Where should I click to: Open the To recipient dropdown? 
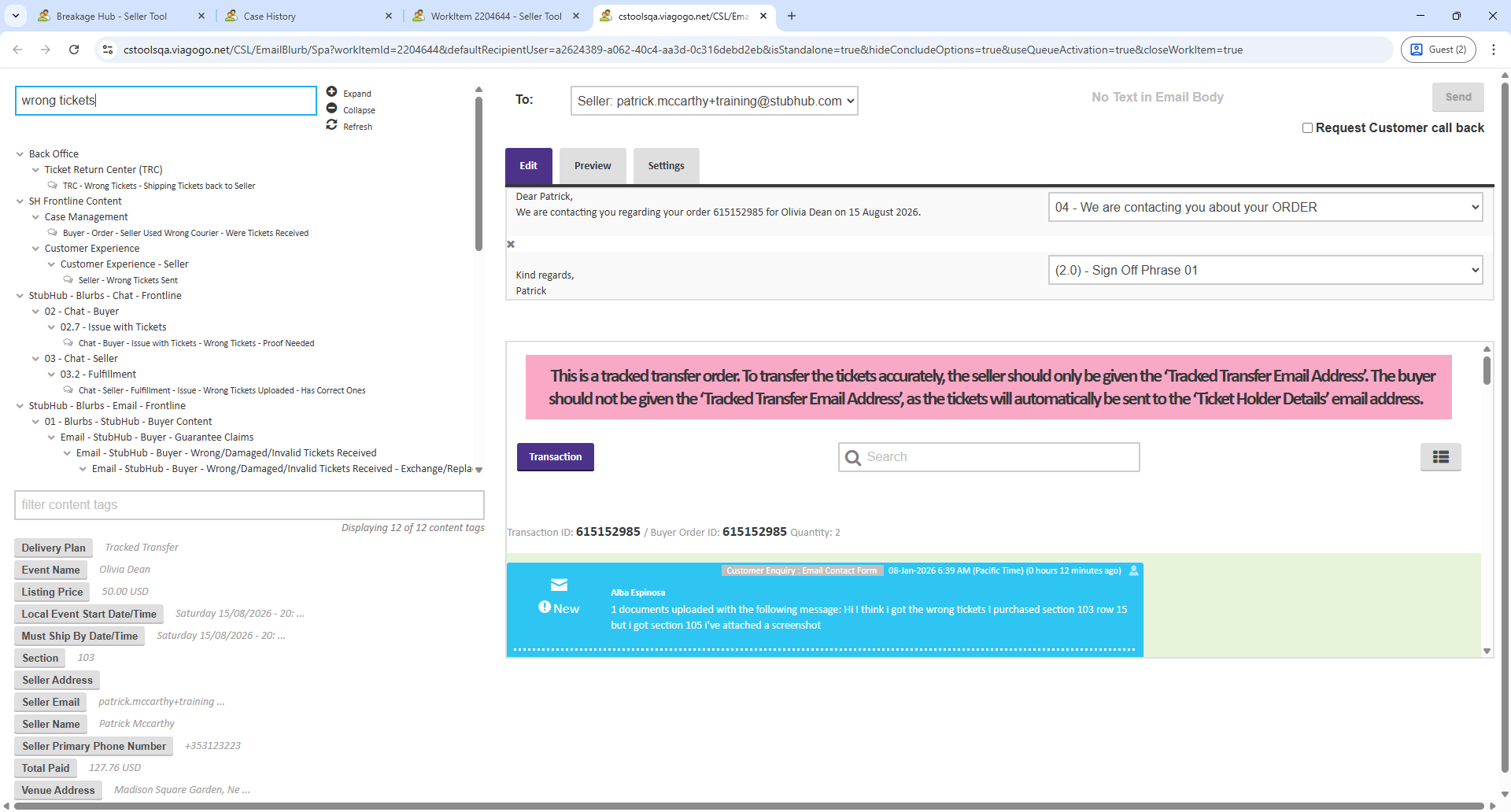(714, 101)
